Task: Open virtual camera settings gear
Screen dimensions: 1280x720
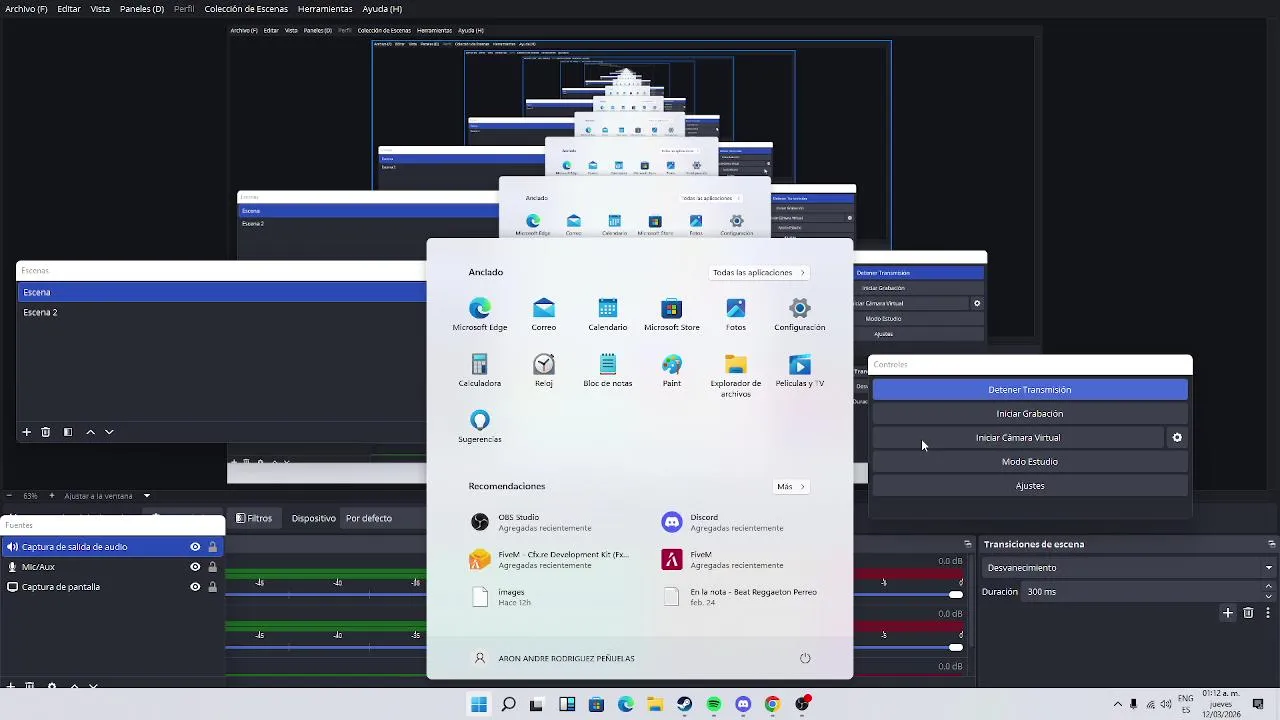Action: click(x=1177, y=438)
